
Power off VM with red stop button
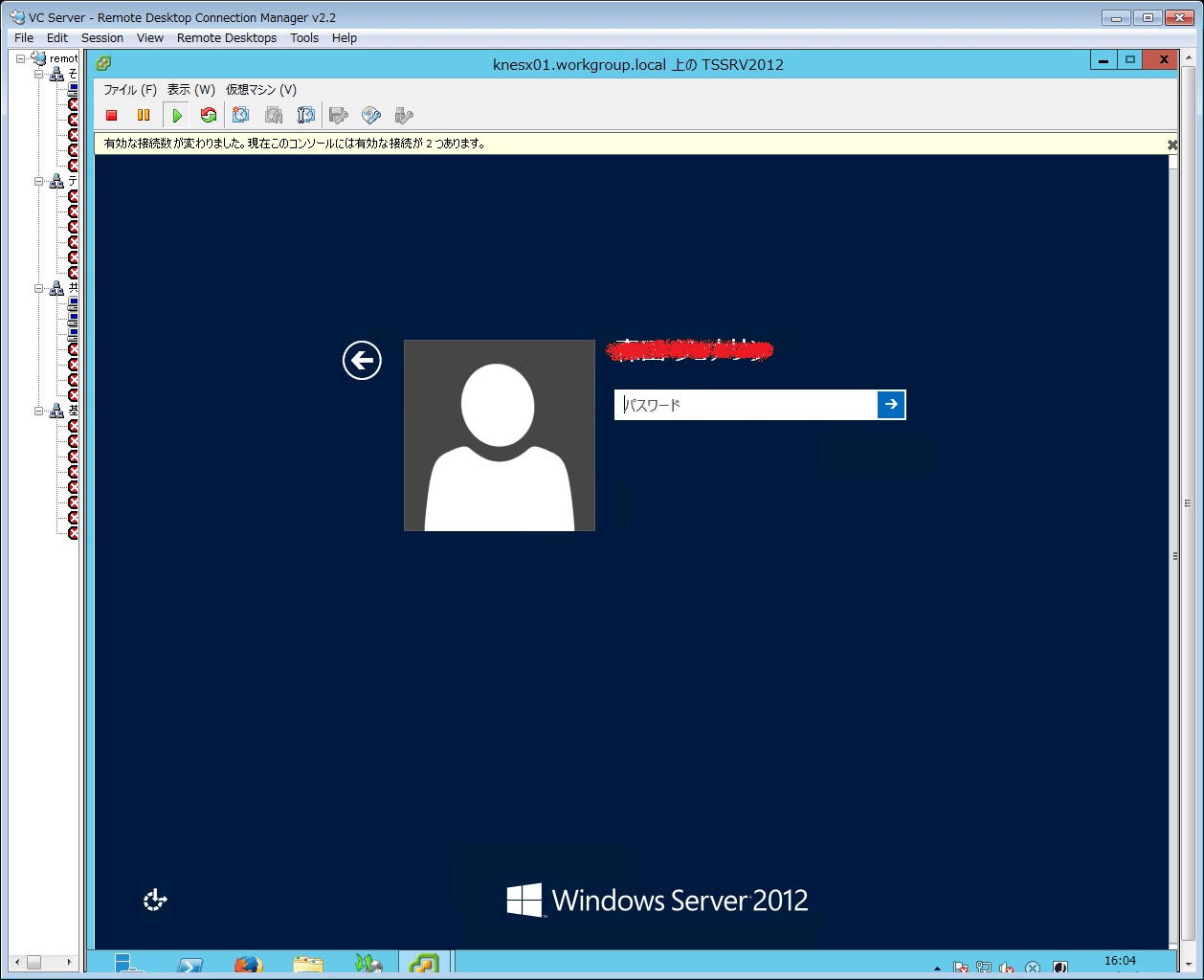[112, 116]
